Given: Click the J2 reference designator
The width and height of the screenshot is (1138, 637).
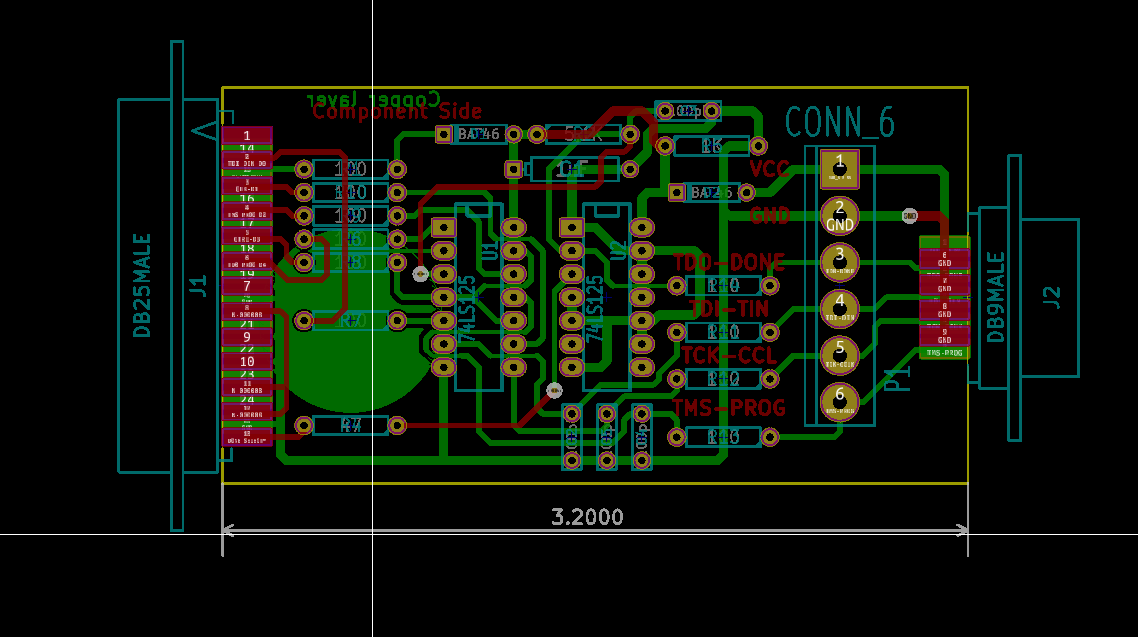Looking at the screenshot, I should (x=1052, y=297).
